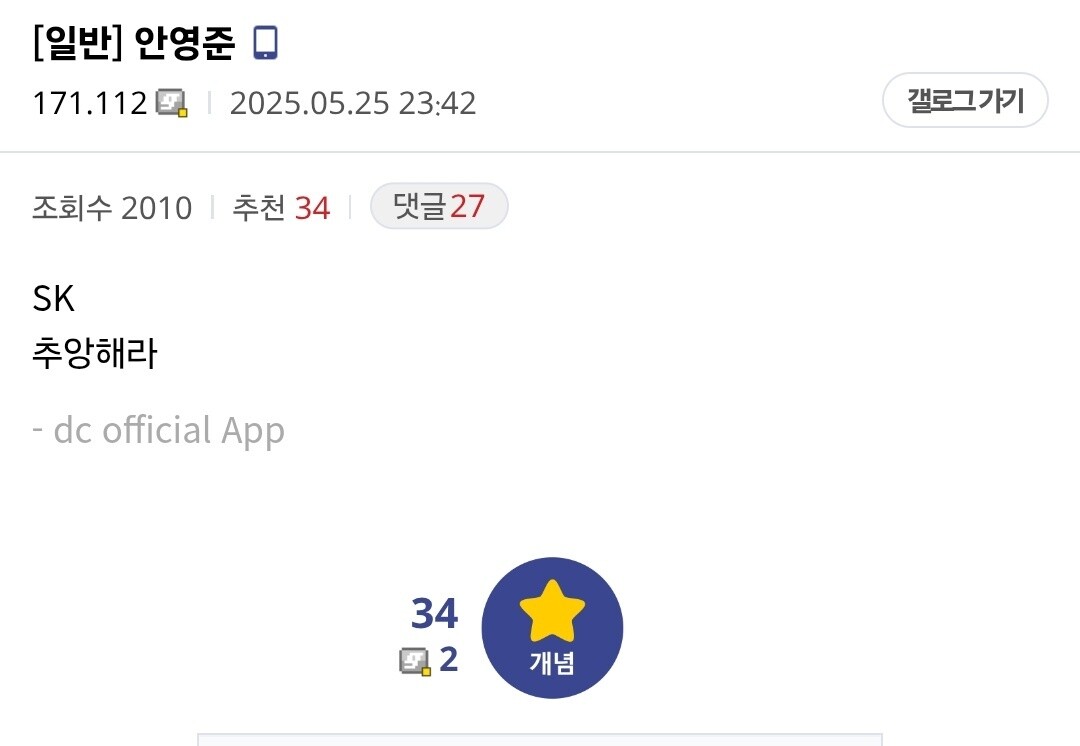
Task: Click the blue 개념 recommend circle
Action: point(552,628)
